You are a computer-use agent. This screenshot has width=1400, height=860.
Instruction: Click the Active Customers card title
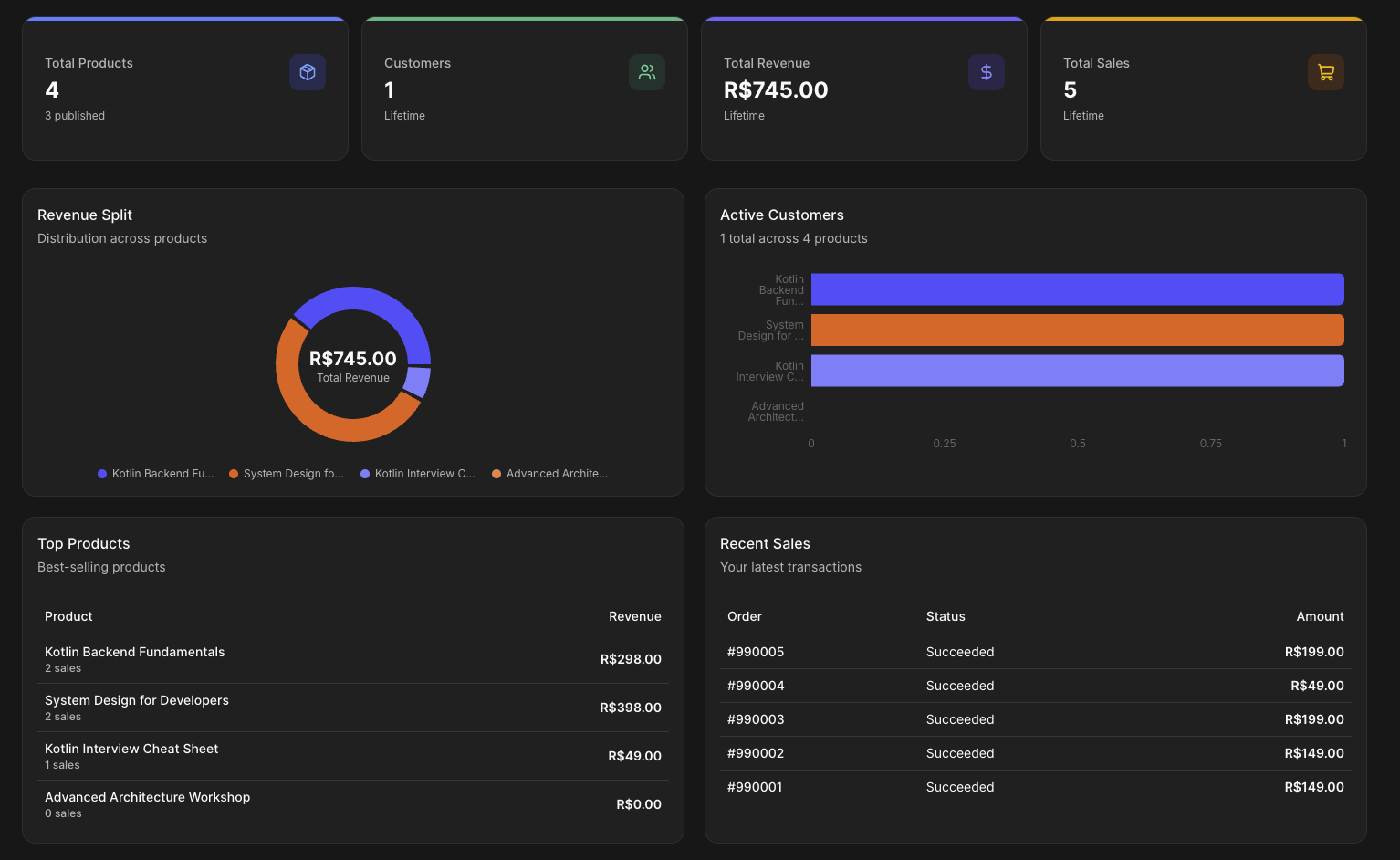coord(782,215)
